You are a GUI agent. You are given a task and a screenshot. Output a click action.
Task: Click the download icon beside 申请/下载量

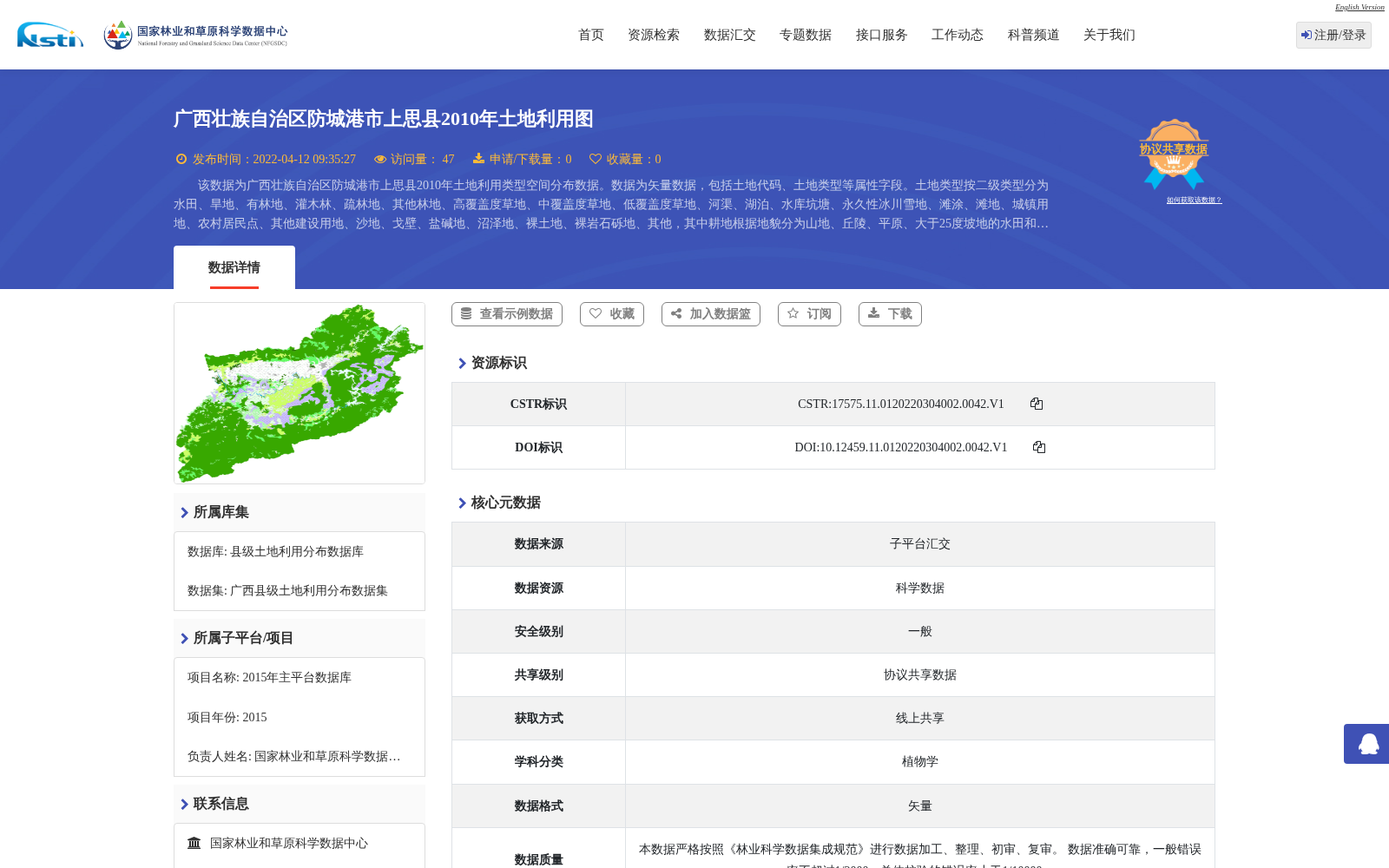pyautogui.click(x=478, y=158)
